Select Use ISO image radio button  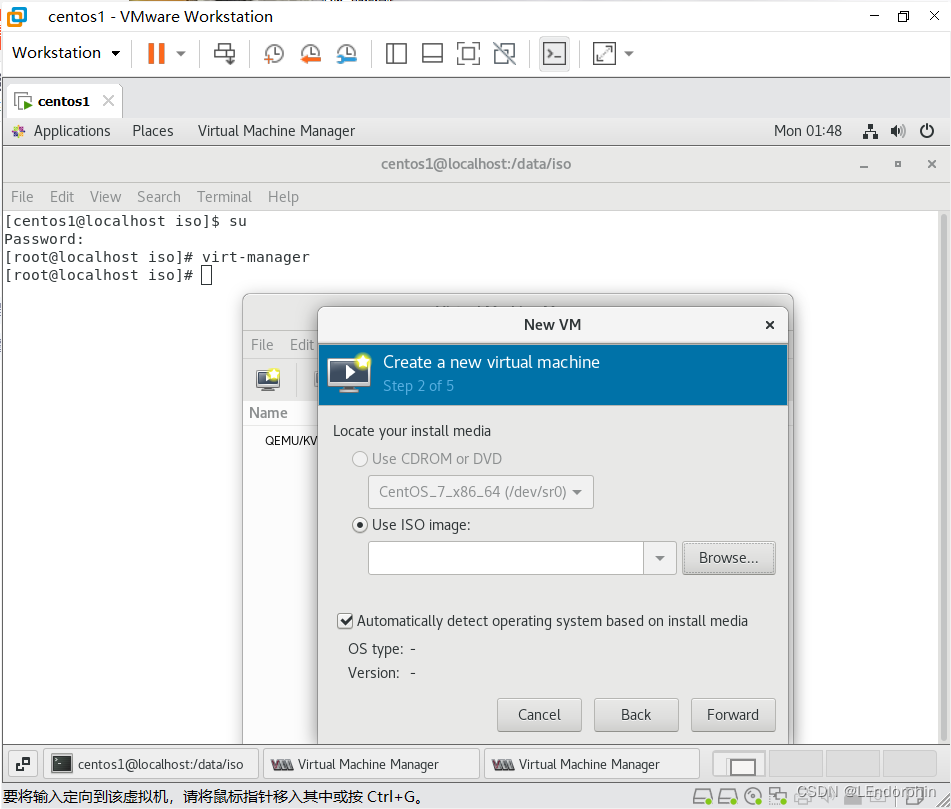(360, 525)
